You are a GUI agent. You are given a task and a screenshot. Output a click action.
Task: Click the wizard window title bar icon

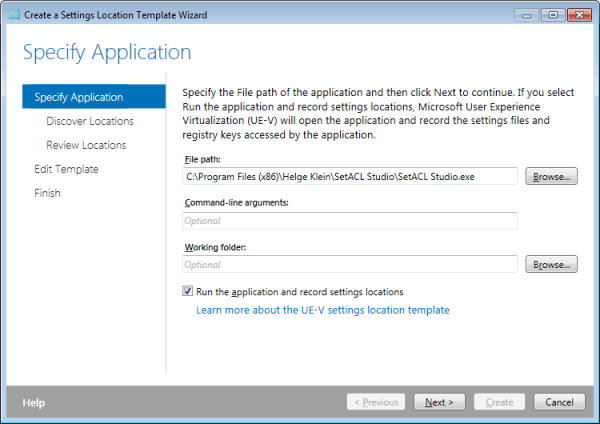(x=14, y=15)
